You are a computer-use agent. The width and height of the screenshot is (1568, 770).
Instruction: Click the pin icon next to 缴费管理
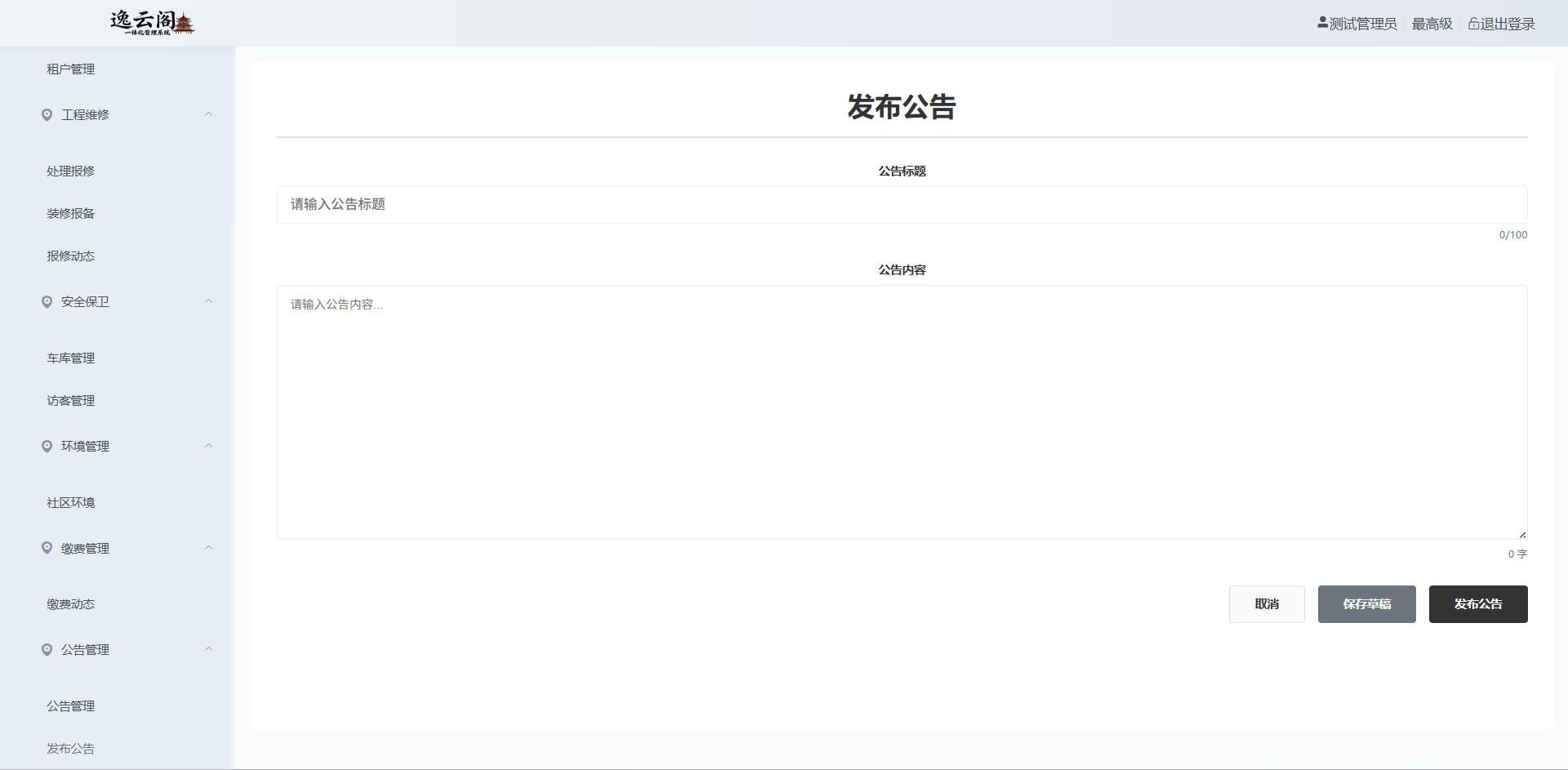coord(47,548)
